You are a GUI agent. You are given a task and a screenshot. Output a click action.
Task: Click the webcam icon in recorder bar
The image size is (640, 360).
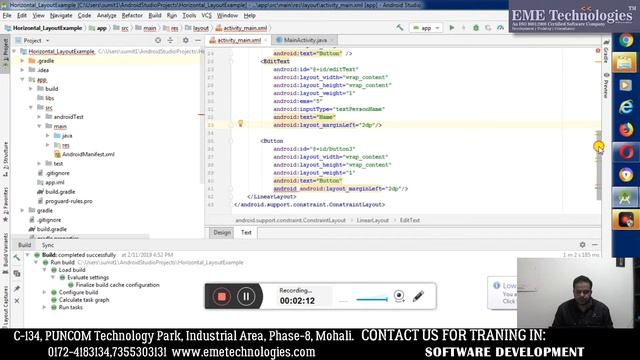pyautogui.click(x=399, y=296)
